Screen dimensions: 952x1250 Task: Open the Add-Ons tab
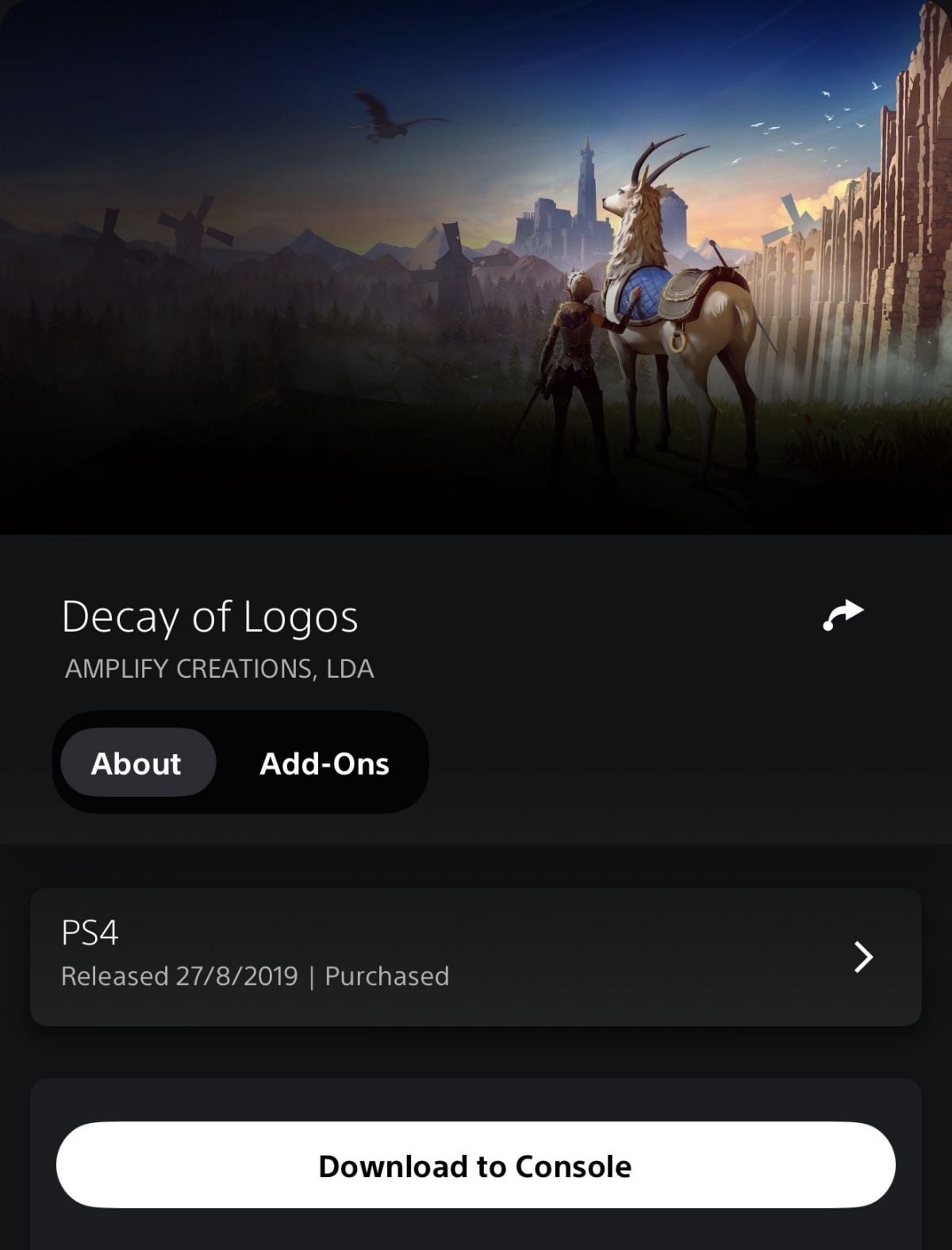pos(324,763)
